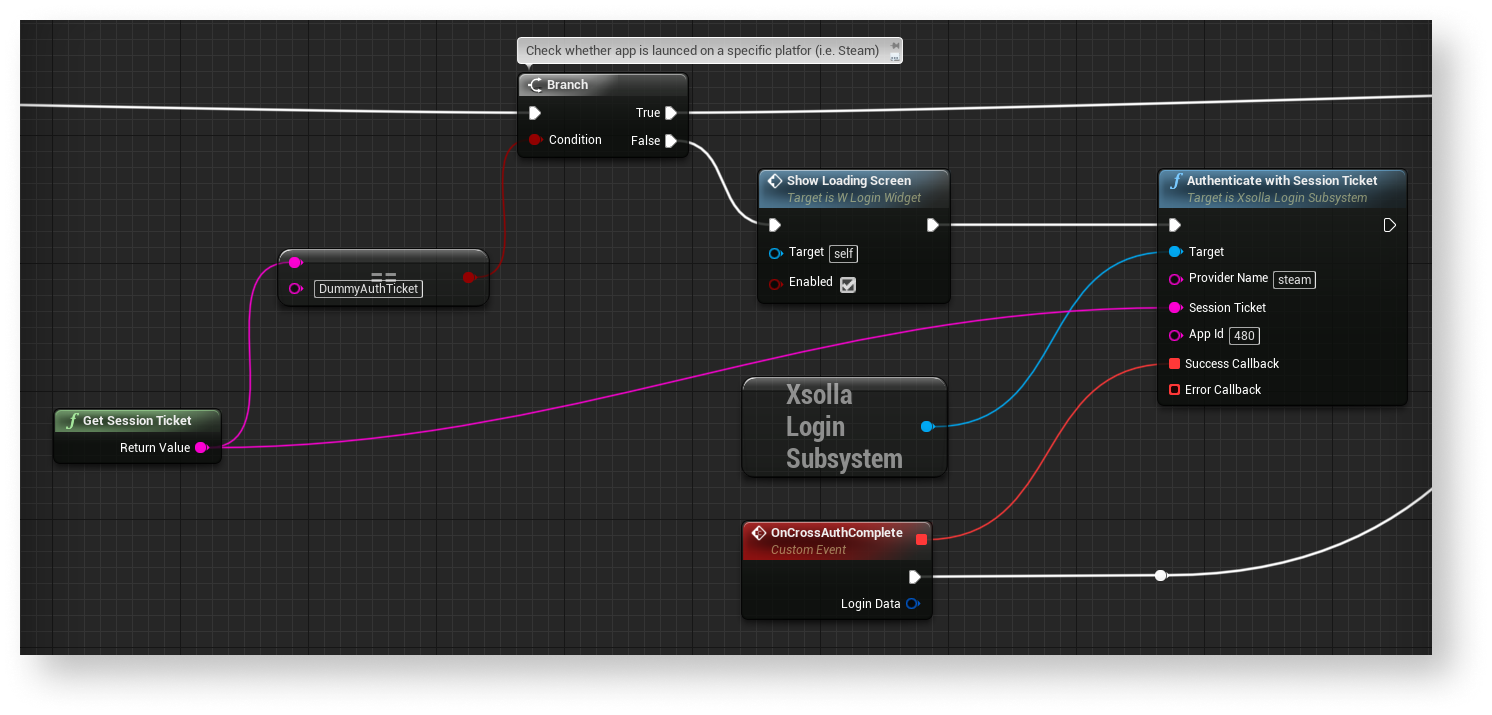Viewport: 1492px width, 715px height.
Task: Click the DummyAuthTicket text field
Action: 368,289
